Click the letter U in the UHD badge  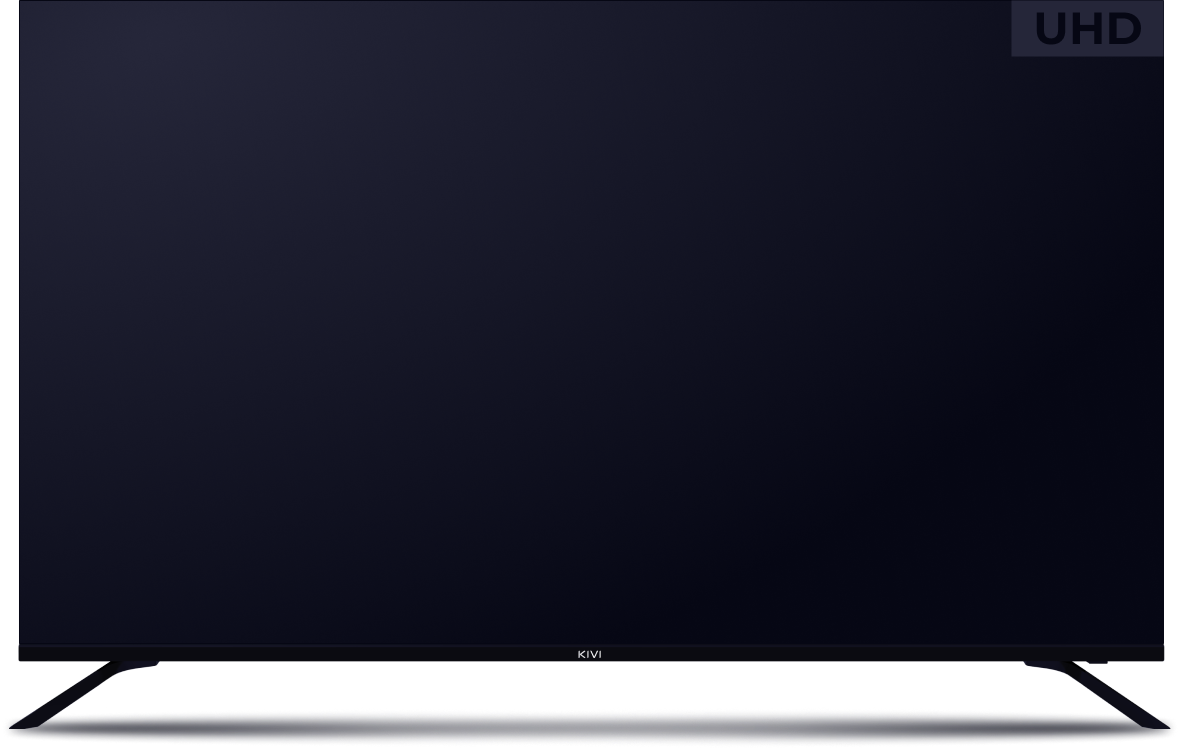point(1051,30)
